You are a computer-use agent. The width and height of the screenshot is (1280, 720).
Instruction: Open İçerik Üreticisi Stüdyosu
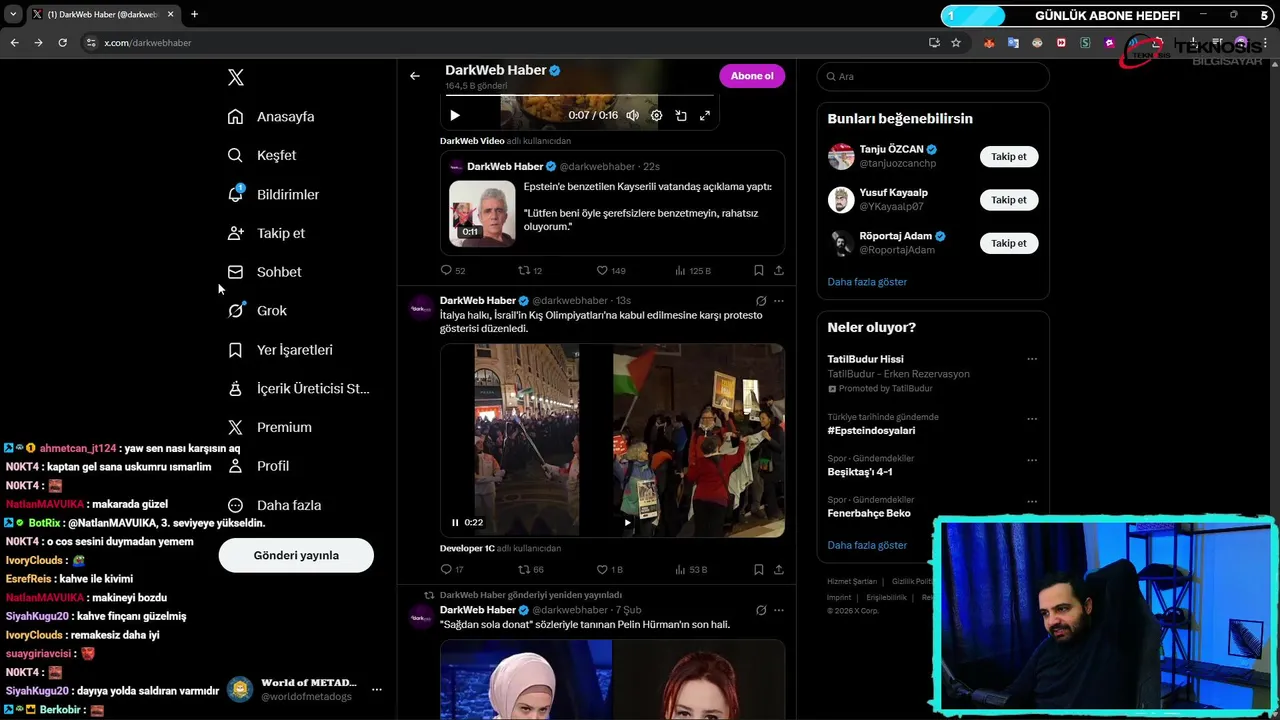tap(299, 389)
